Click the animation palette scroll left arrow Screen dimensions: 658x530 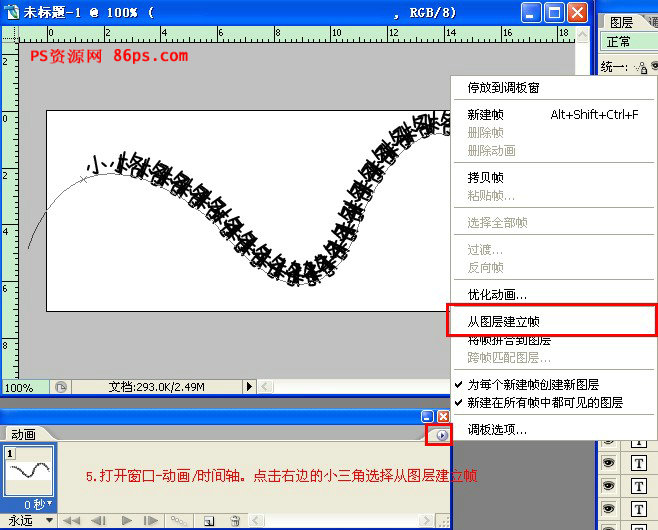[x=257, y=521]
